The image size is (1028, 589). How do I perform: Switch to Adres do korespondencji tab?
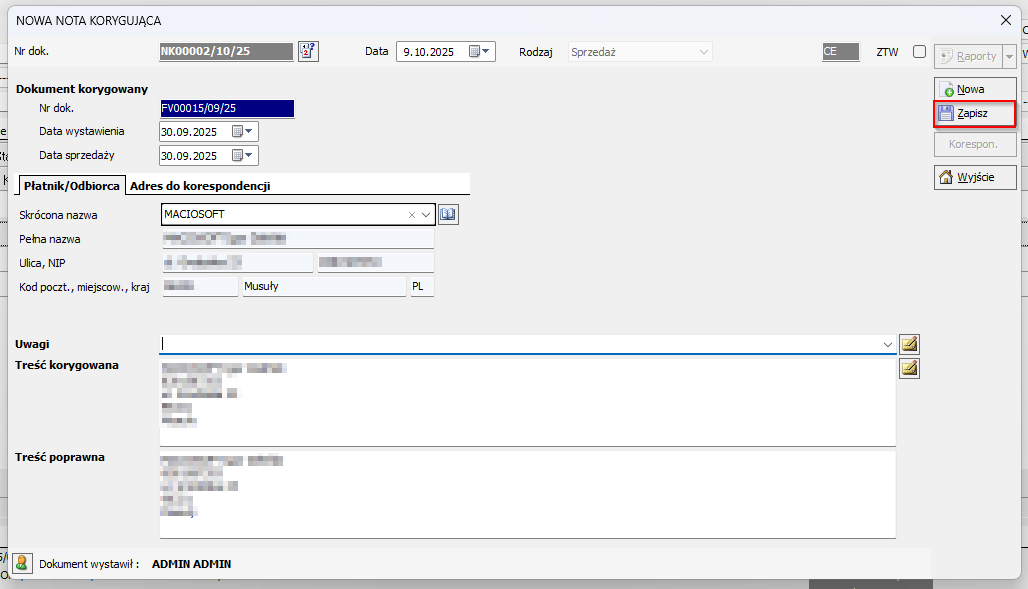click(200, 186)
